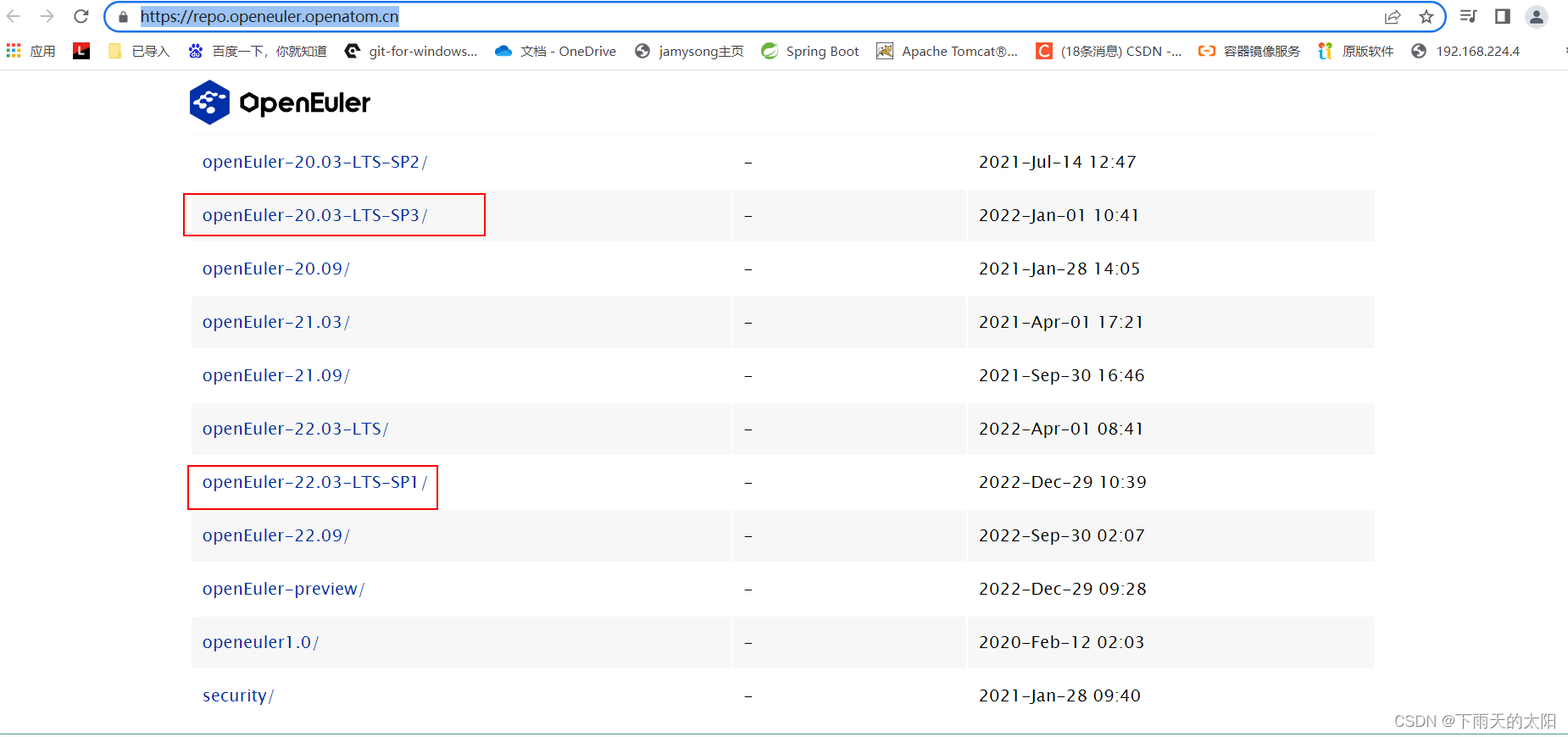
Task: Open the openEuler-22.09 directory
Action: tap(275, 535)
